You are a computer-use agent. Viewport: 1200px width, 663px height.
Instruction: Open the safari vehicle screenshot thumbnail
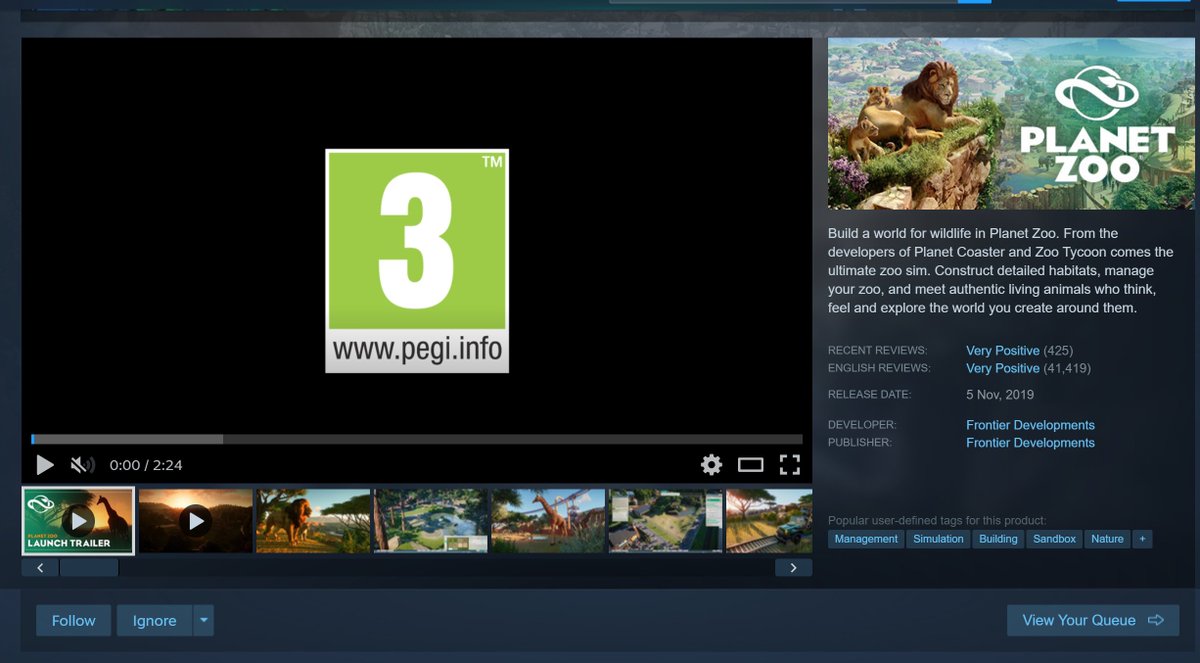pos(769,521)
